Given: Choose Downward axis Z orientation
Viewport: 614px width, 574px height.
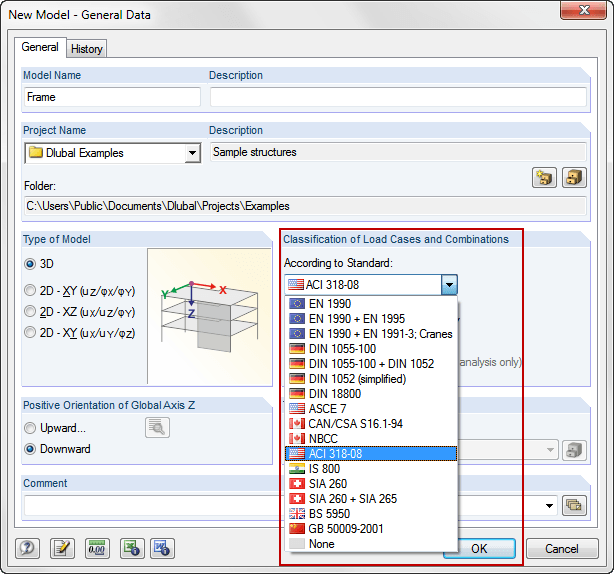Looking at the screenshot, I should coord(57,449).
